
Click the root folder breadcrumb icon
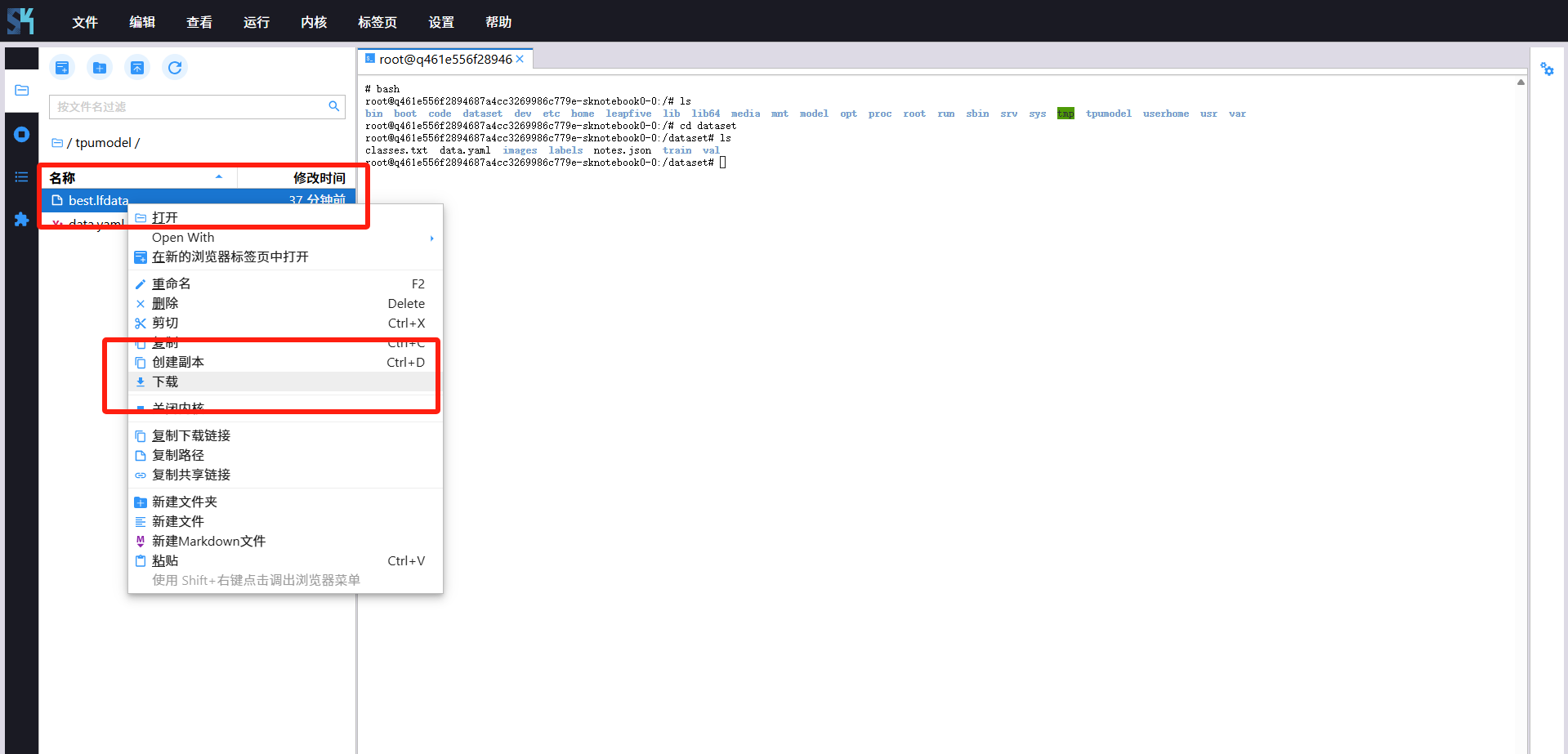57,143
